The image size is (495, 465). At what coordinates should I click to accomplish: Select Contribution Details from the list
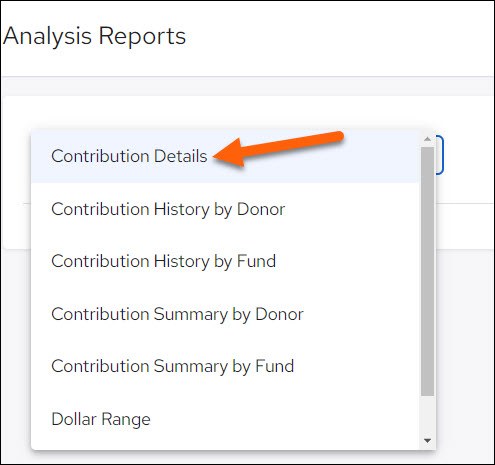225,156
